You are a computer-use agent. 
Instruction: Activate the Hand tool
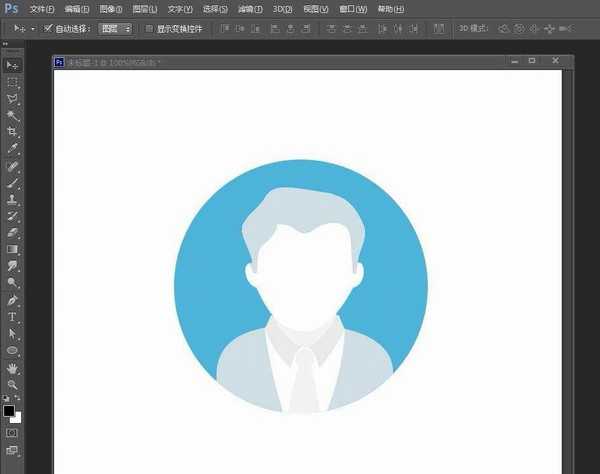(x=13, y=367)
